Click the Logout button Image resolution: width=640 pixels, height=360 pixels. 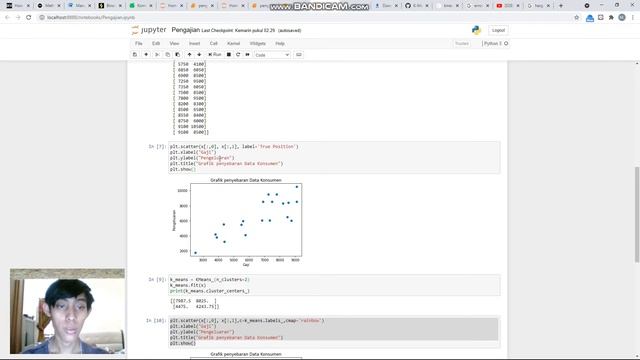click(498, 30)
